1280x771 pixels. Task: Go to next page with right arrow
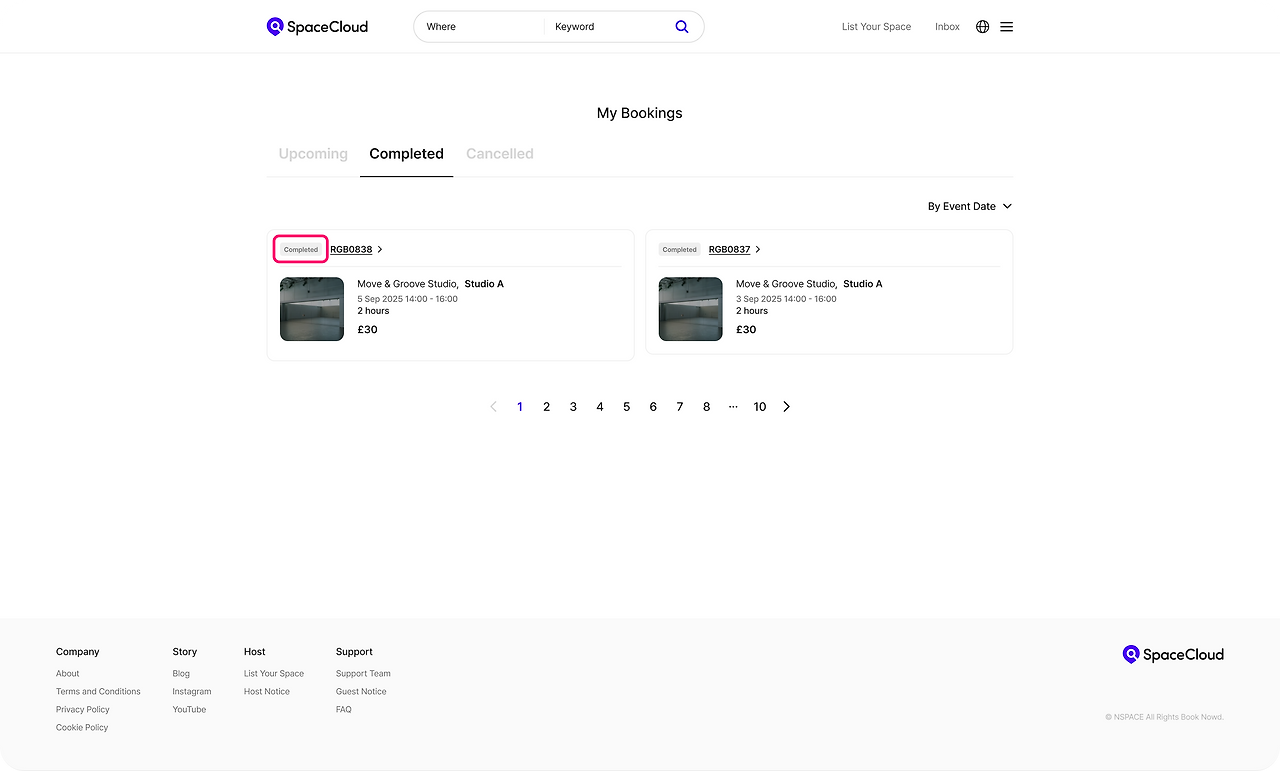click(x=787, y=407)
